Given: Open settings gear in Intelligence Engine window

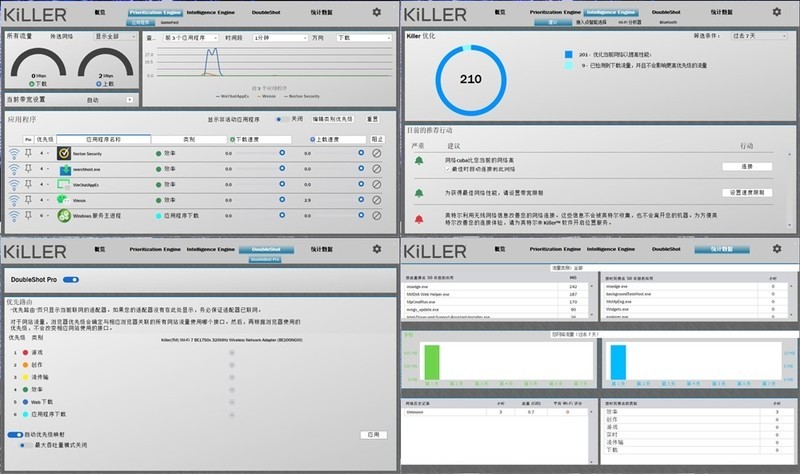Looking at the screenshot, I should (777, 12).
